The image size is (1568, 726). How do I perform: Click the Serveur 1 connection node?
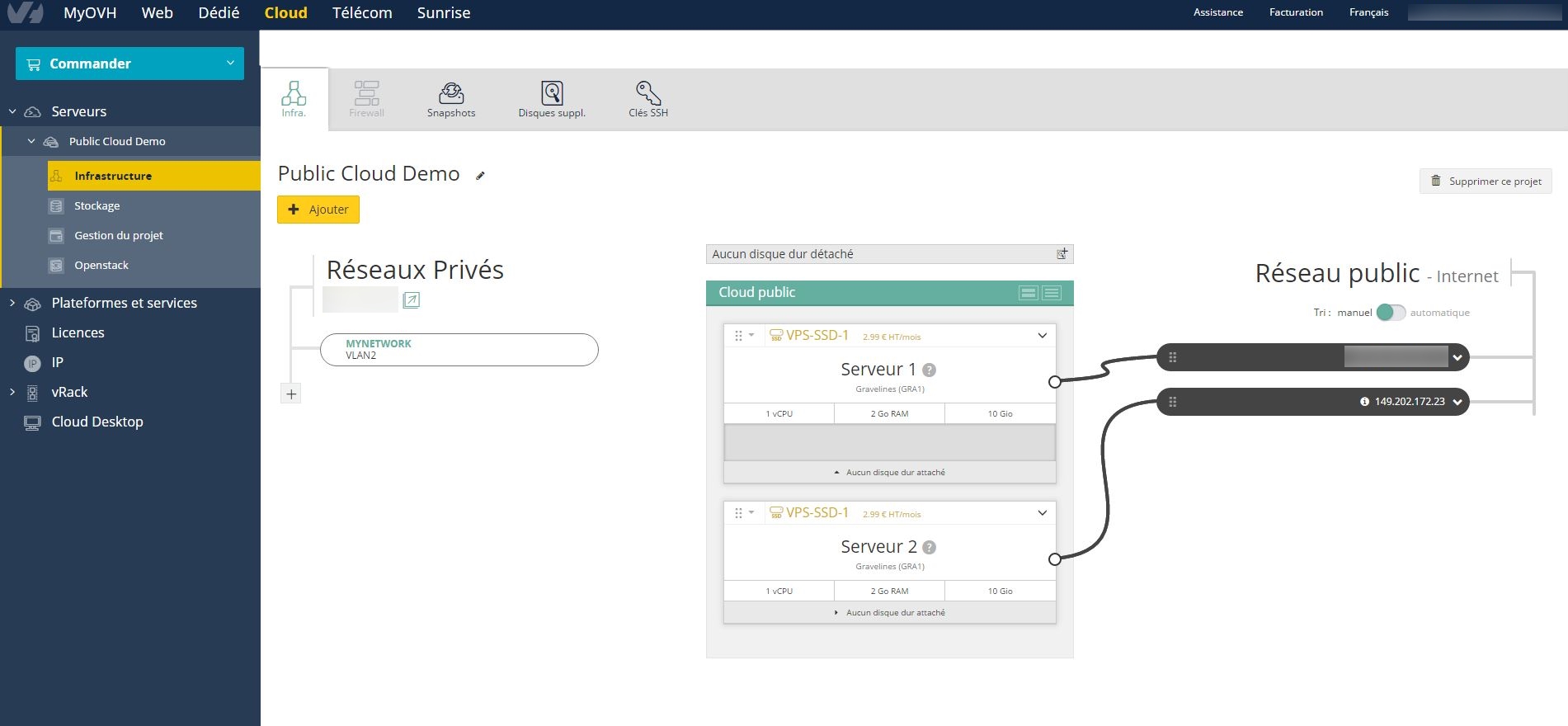pos(1054,382)
